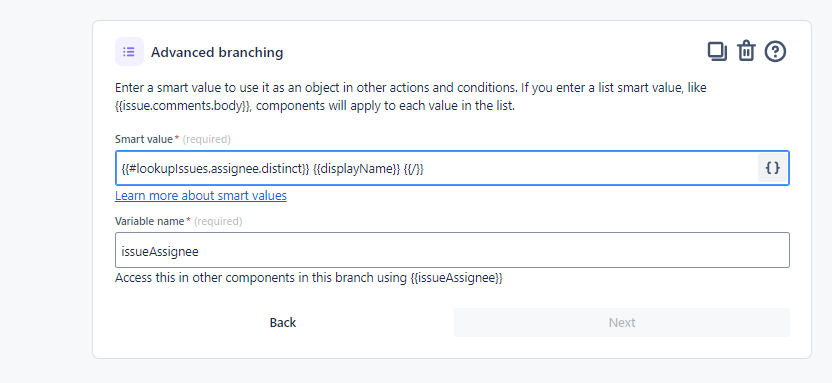Focus the Smart value input field

click(436, 168)
